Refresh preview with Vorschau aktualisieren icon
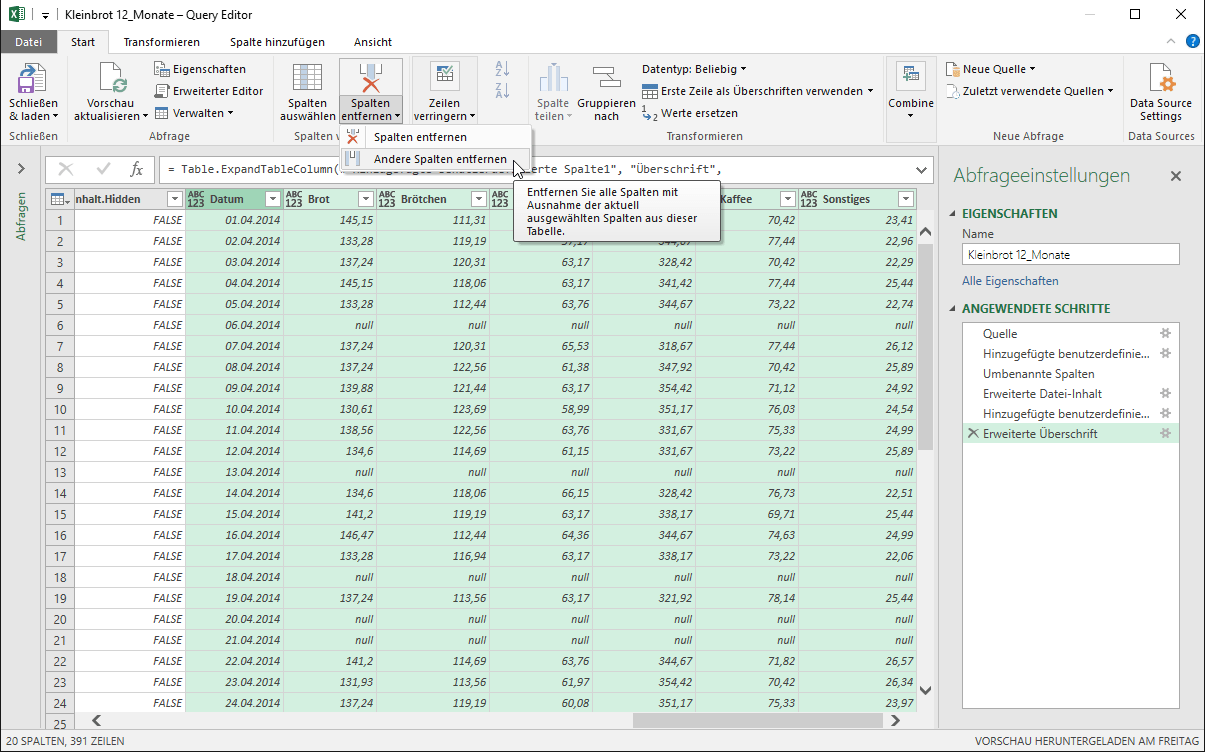Image resolution: width=1205 pixels, height=752 pixels. coord(111,78)
